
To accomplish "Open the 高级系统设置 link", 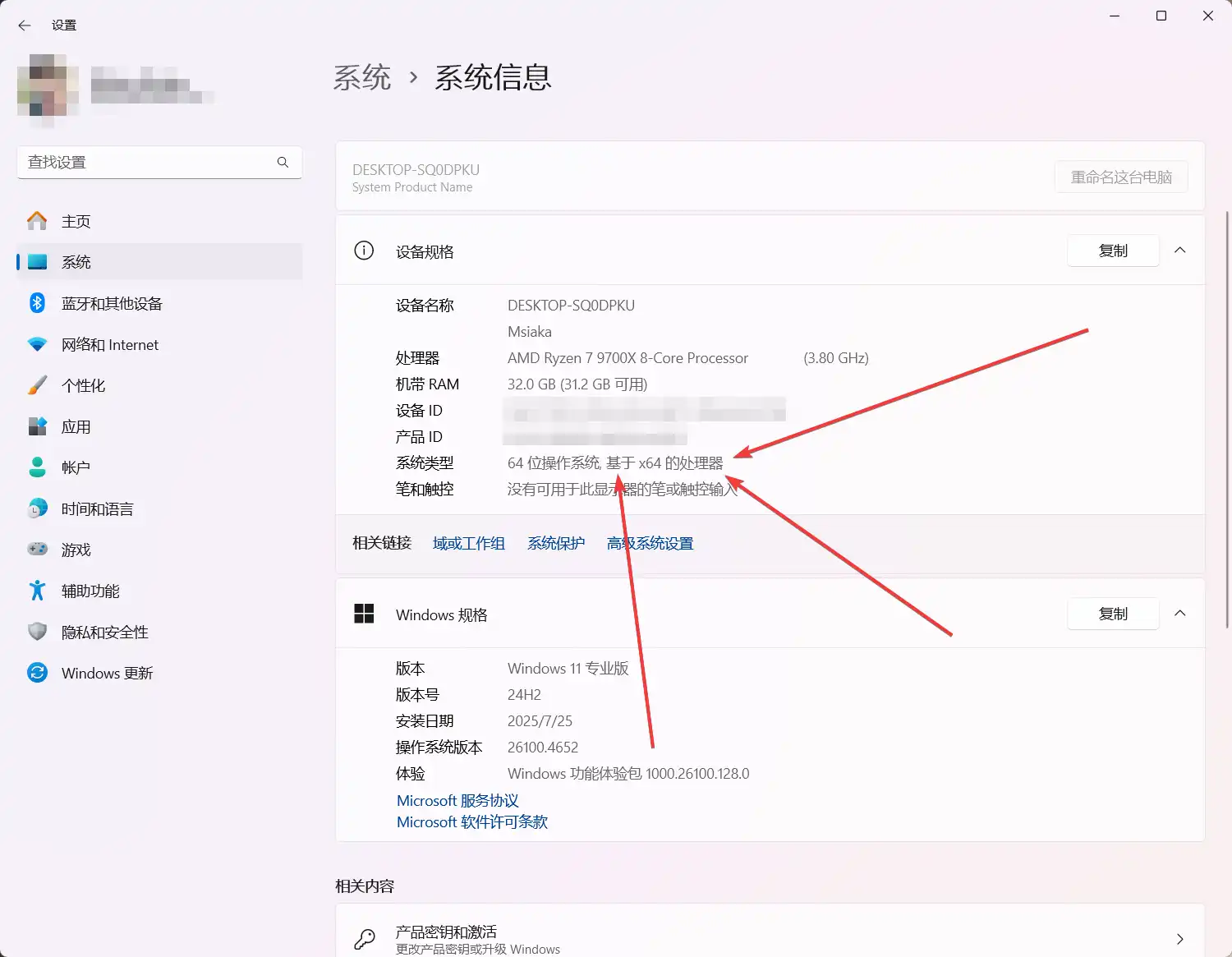I will point(650,543).
